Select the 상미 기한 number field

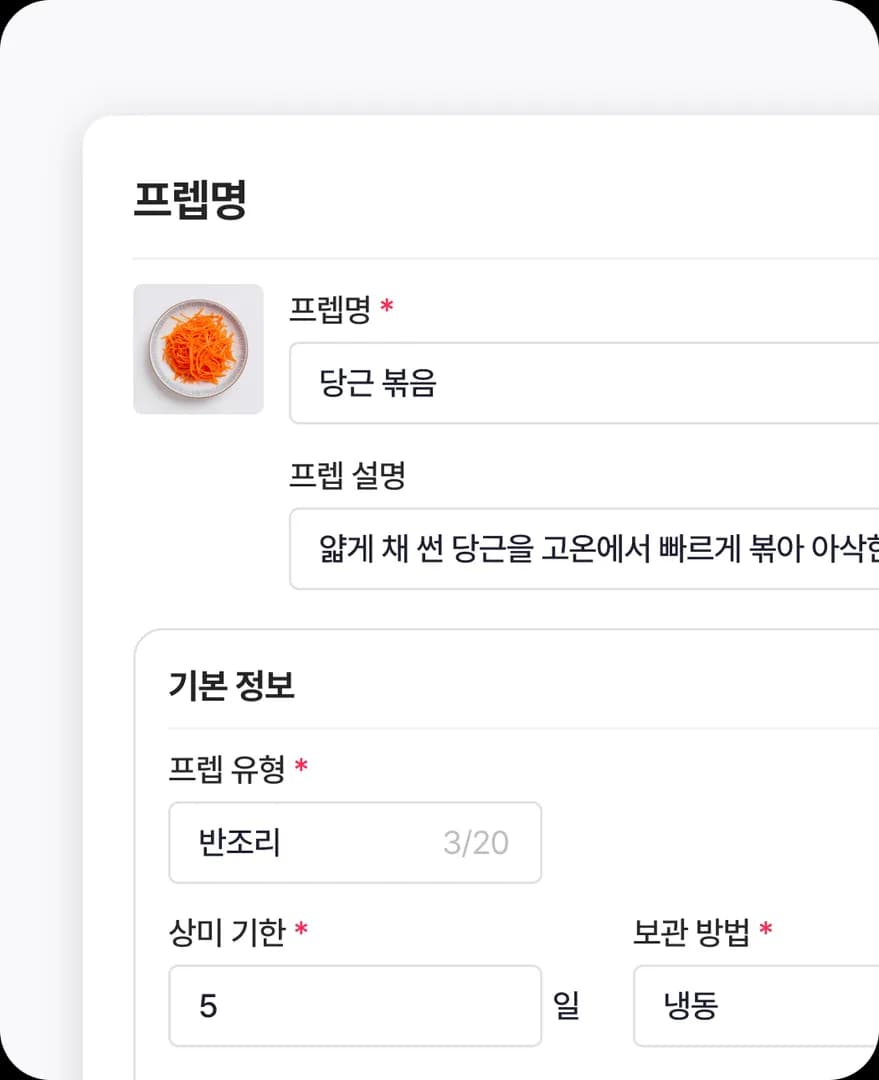(x=355, y=1006)
